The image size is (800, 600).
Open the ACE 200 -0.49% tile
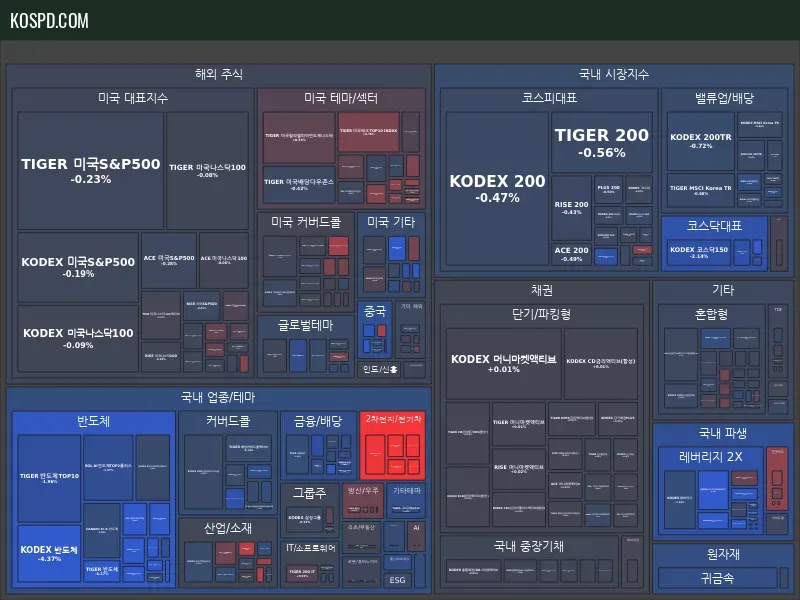point(571,254)
